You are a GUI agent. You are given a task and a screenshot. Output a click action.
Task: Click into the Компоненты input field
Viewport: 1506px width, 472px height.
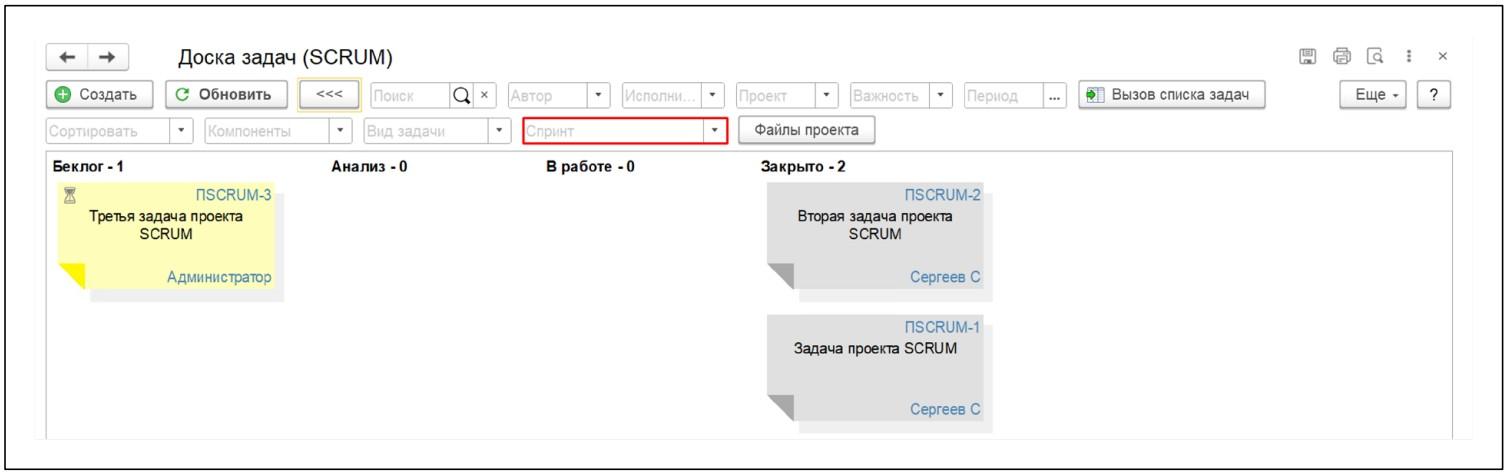pos(266,131)
